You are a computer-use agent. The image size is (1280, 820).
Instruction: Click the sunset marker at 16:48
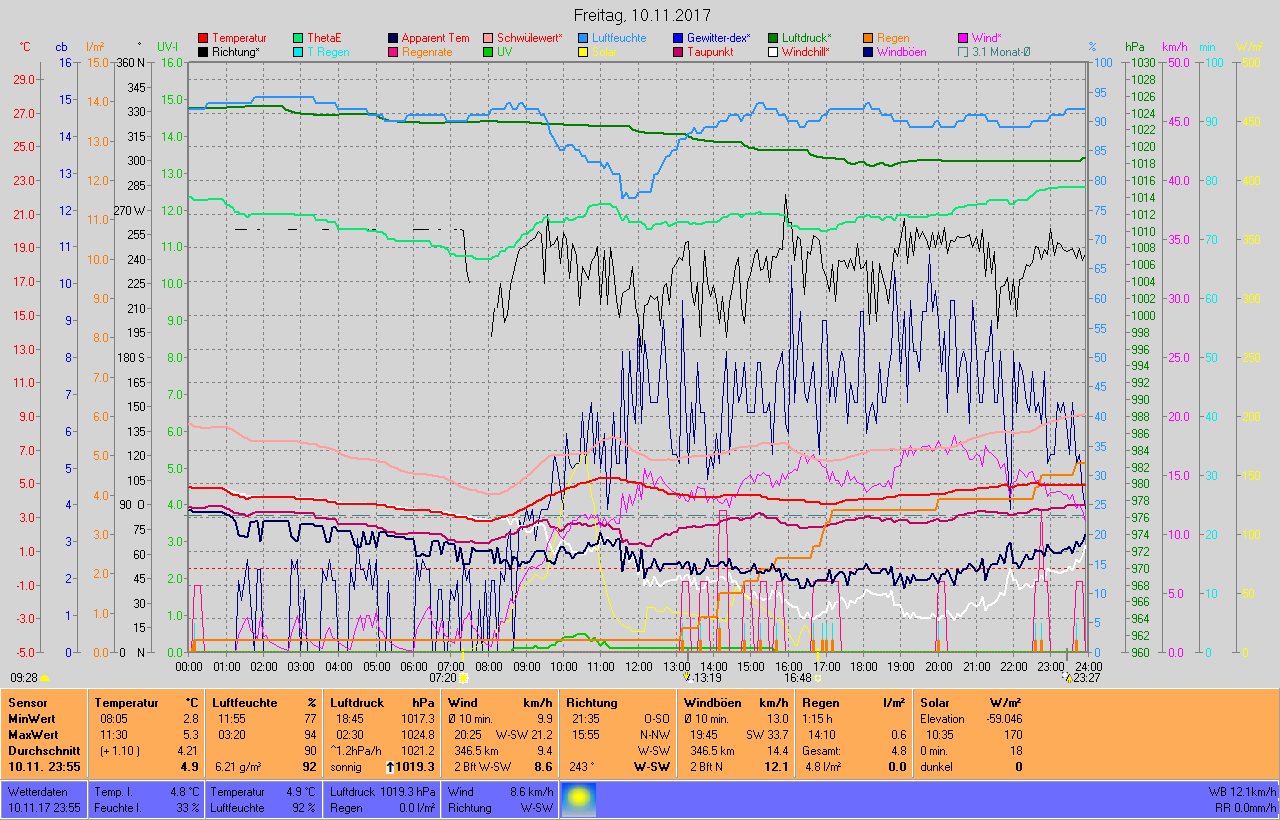(818, 678)
